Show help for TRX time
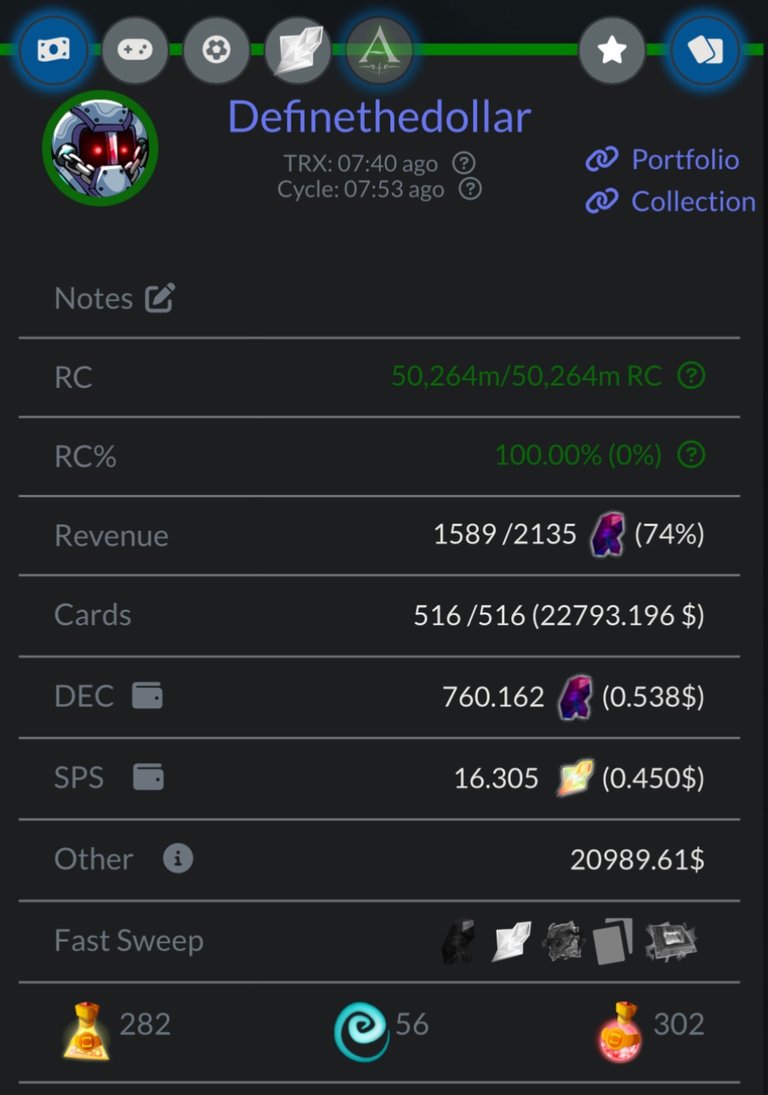Viewport: 768px width, 1095px height. point(464,163)
